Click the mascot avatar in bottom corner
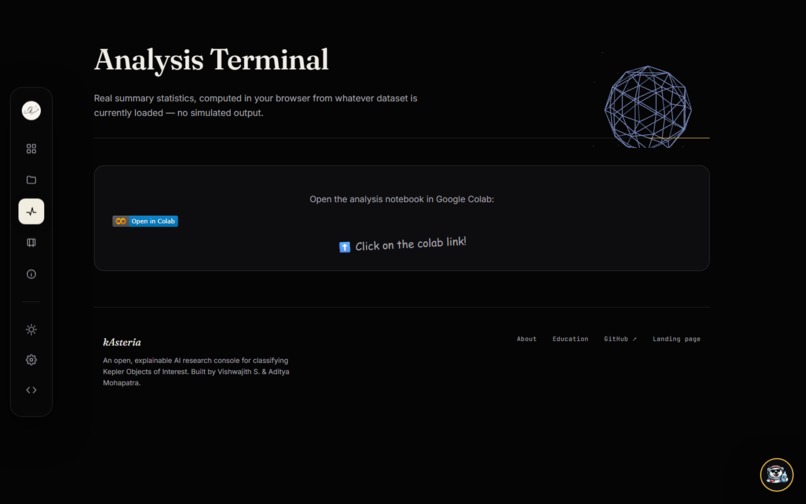Screen dimensions: 806x504 [777, 475]
